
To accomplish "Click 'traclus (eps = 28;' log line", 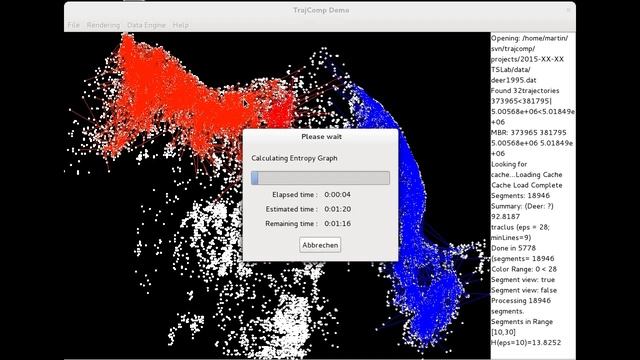I will (520, 227).
